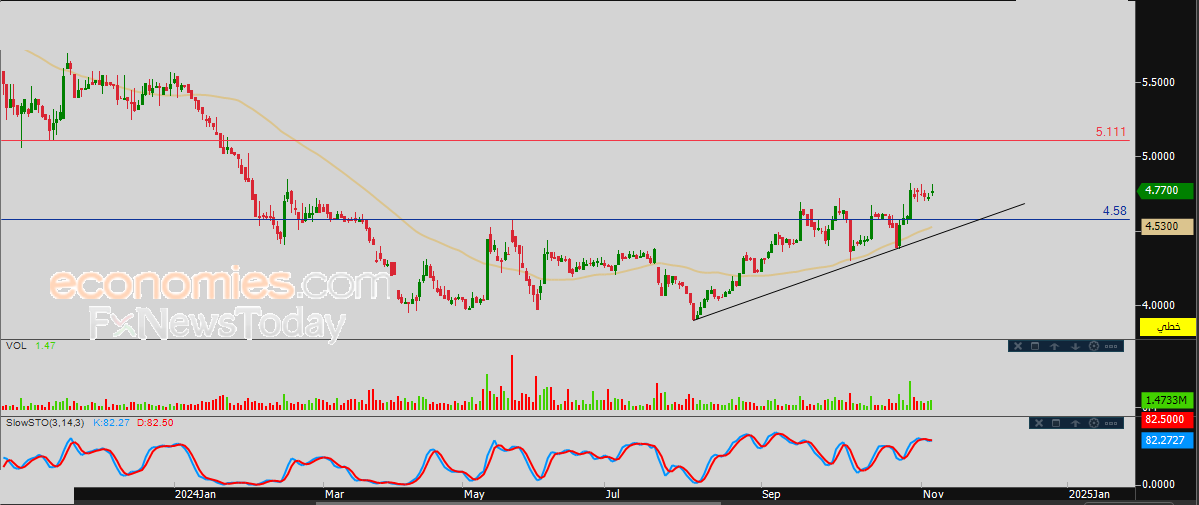Click the Sep date axis label
The image size is (1199, 505).
point(771,494)
